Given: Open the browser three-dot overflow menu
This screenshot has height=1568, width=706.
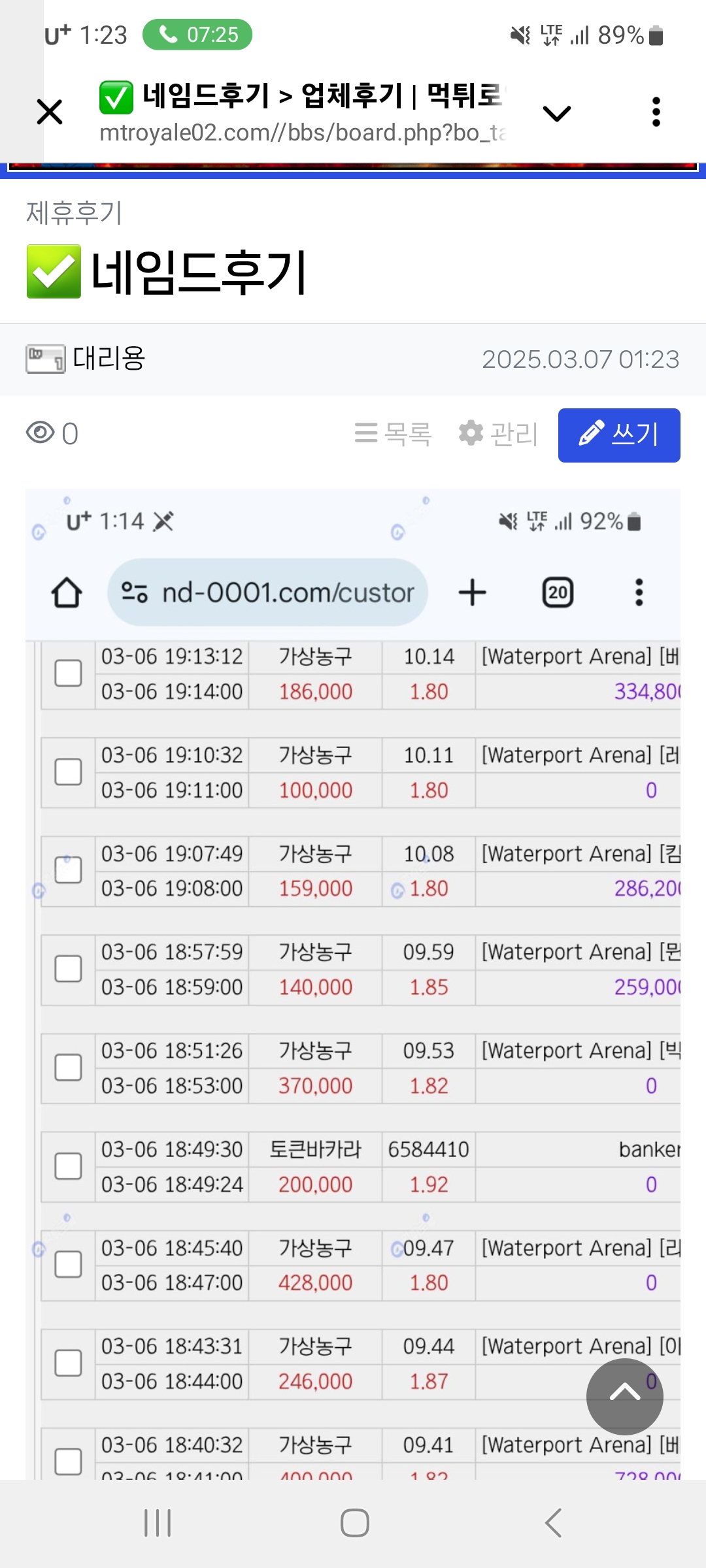Looking at the screenshot, I should coord(656,112).
